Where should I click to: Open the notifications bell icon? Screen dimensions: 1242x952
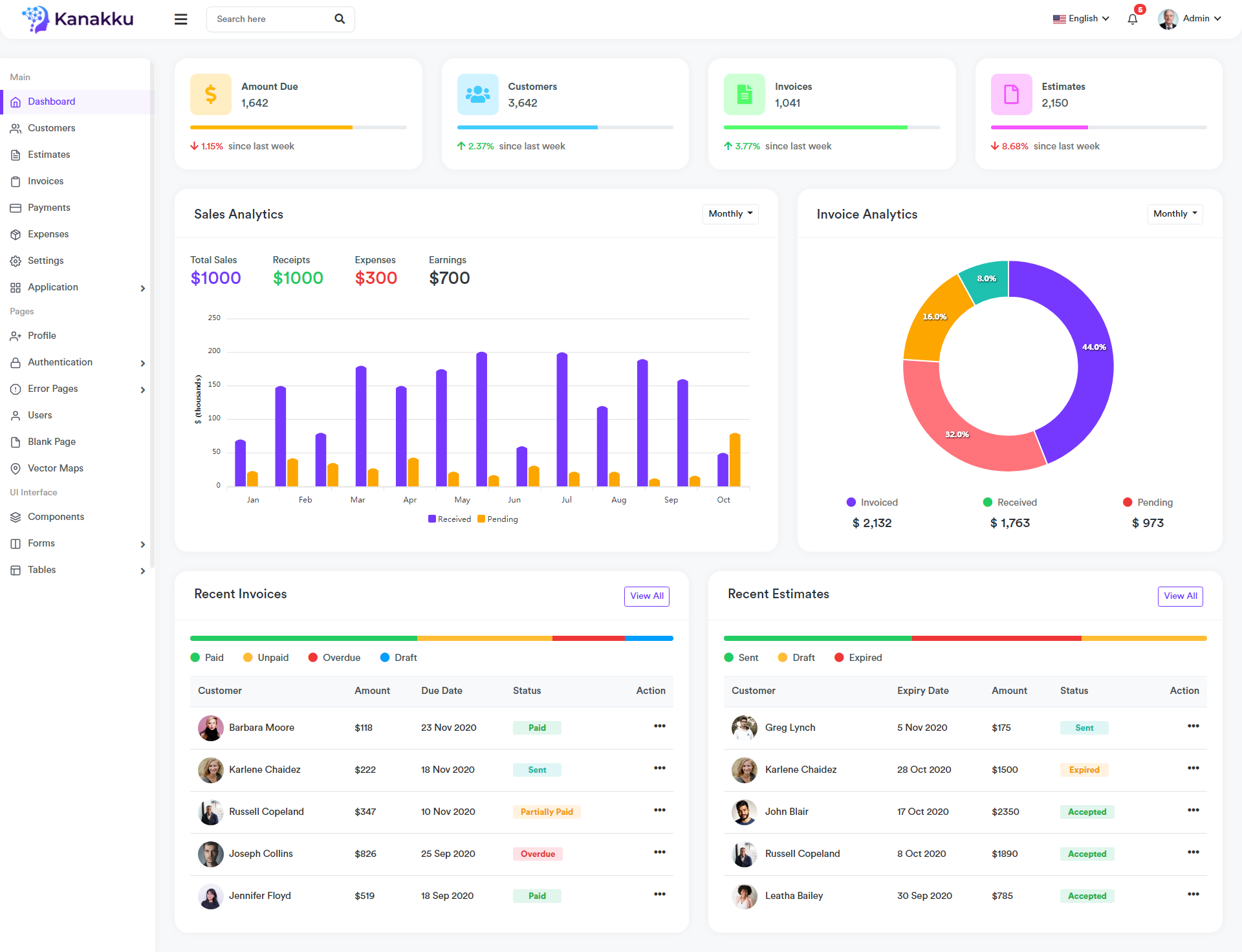(x=1132, y=19)
